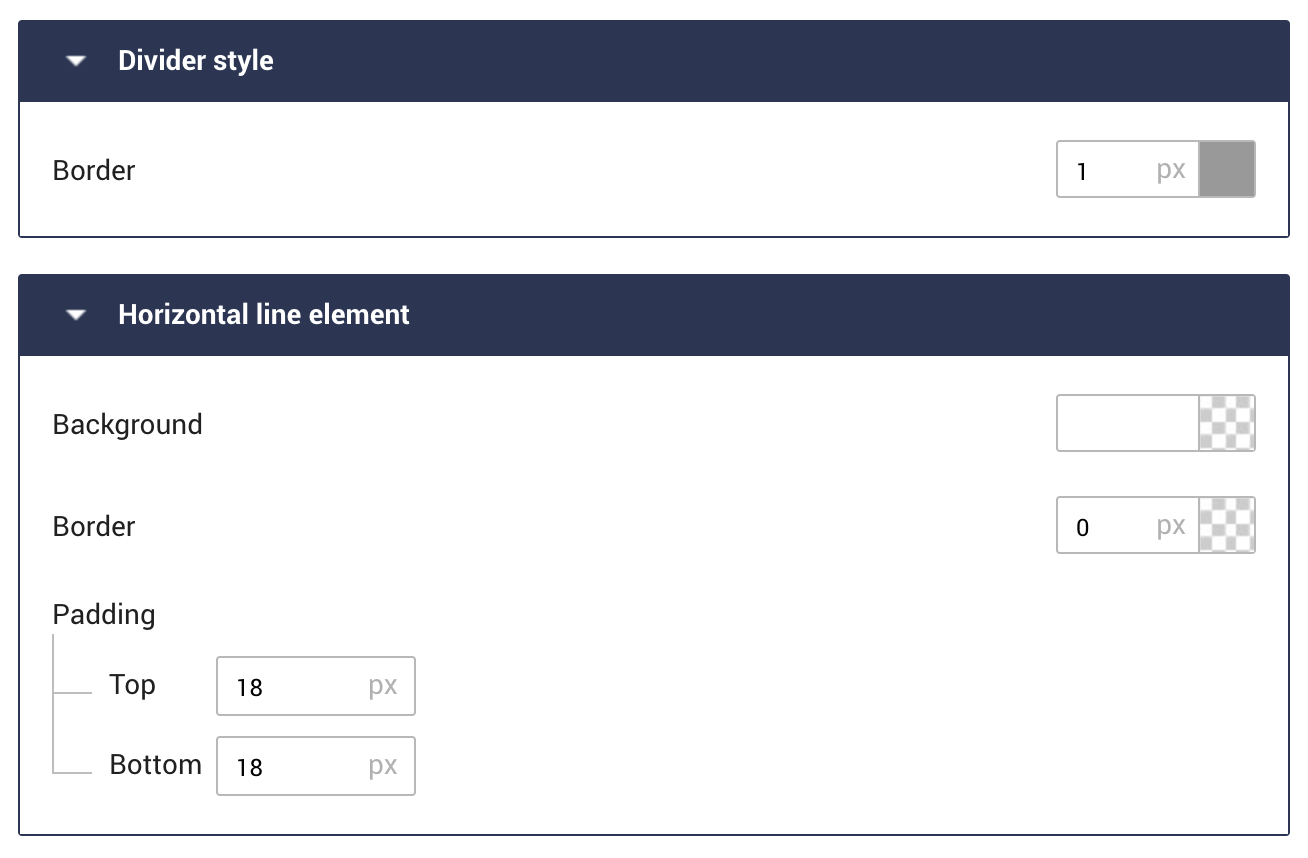Open the Border color swatch under Horizontal line
This screenshot has height=858, width=1308.
[x=1227, y=525]
